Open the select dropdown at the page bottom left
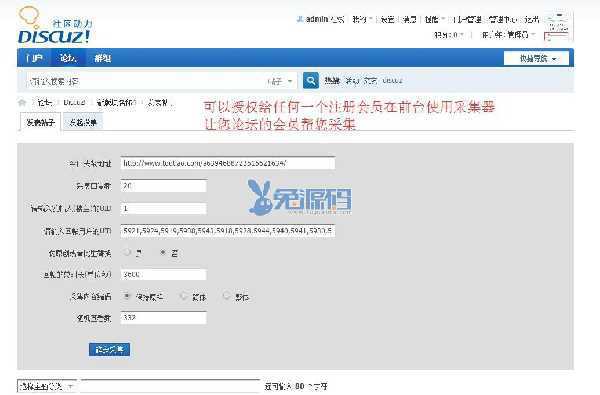The width and height of the screenshot is (600, 395). click(x=47, y=386)
